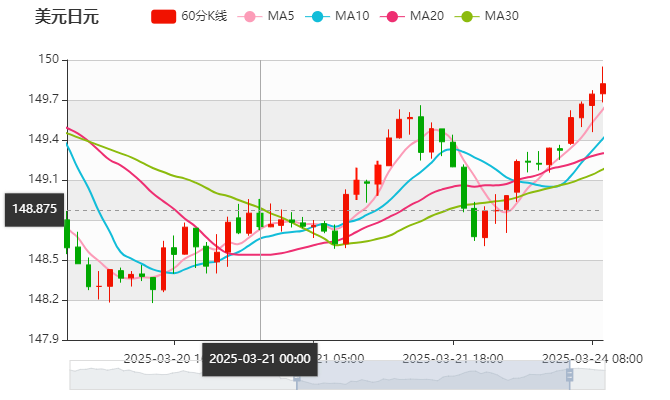Click the 148.875 price axis pointer label
Viewport: 670px width, 400px height.
[x=33, y=209]
